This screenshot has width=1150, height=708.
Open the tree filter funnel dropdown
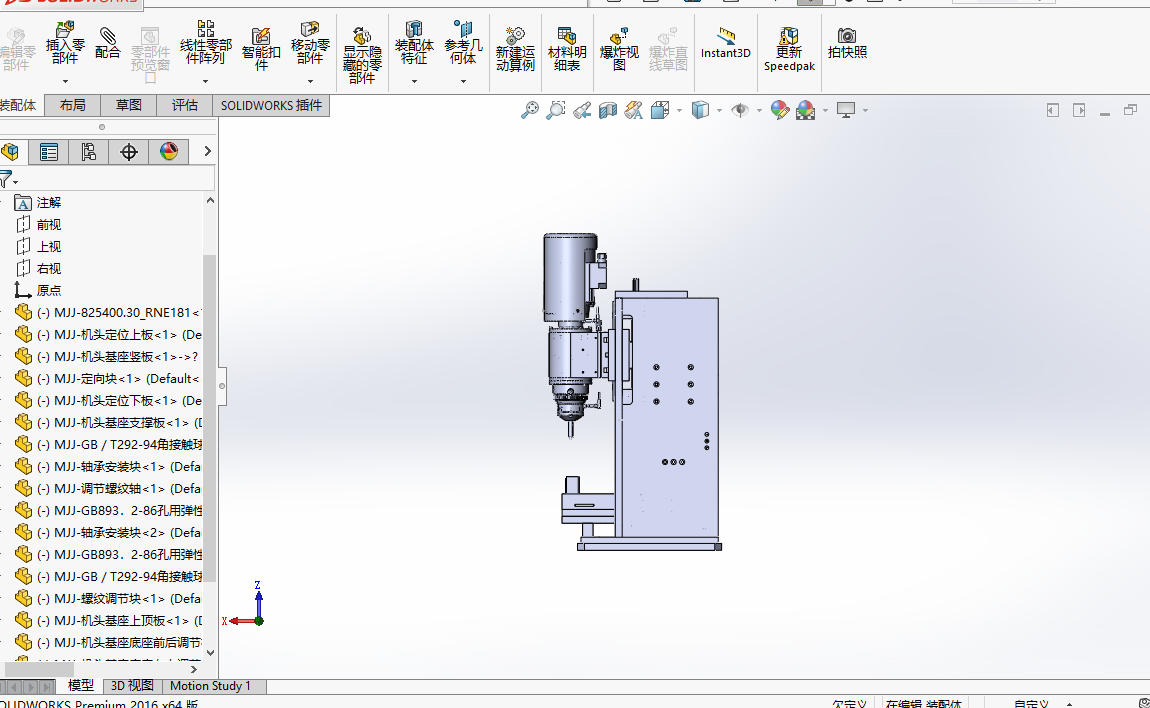tap(8, 178)
